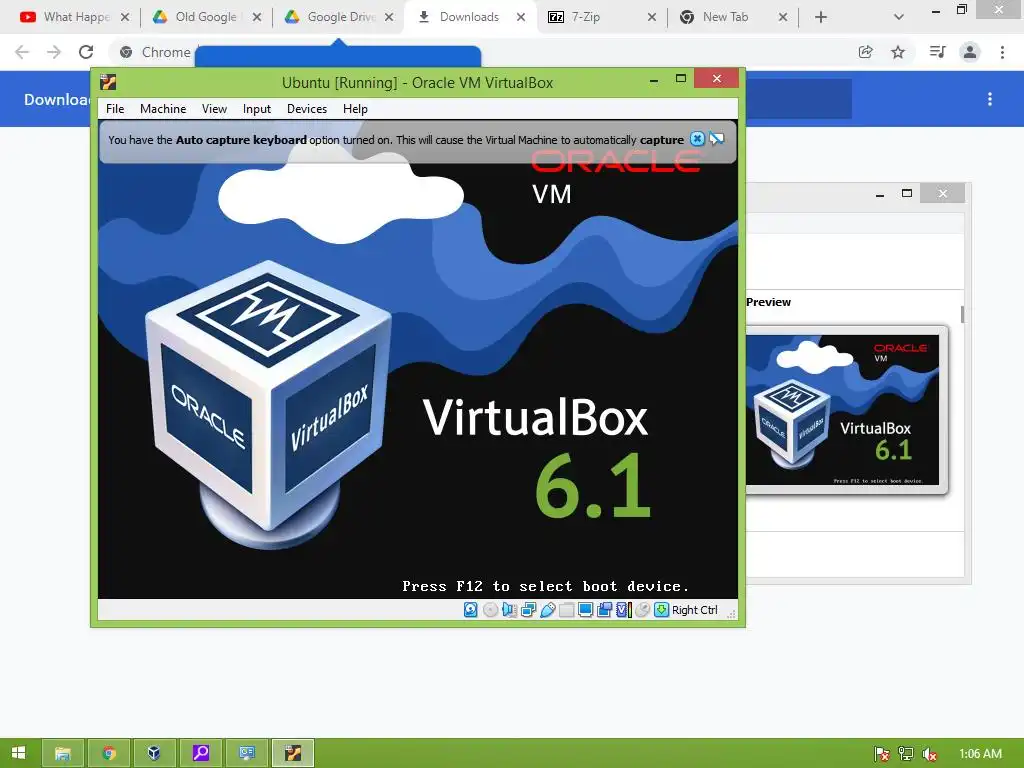Open Chrome's three-dot main menu
Image resolution: width=1024 pixels, height=768 pixels.
pos(1002,52)
